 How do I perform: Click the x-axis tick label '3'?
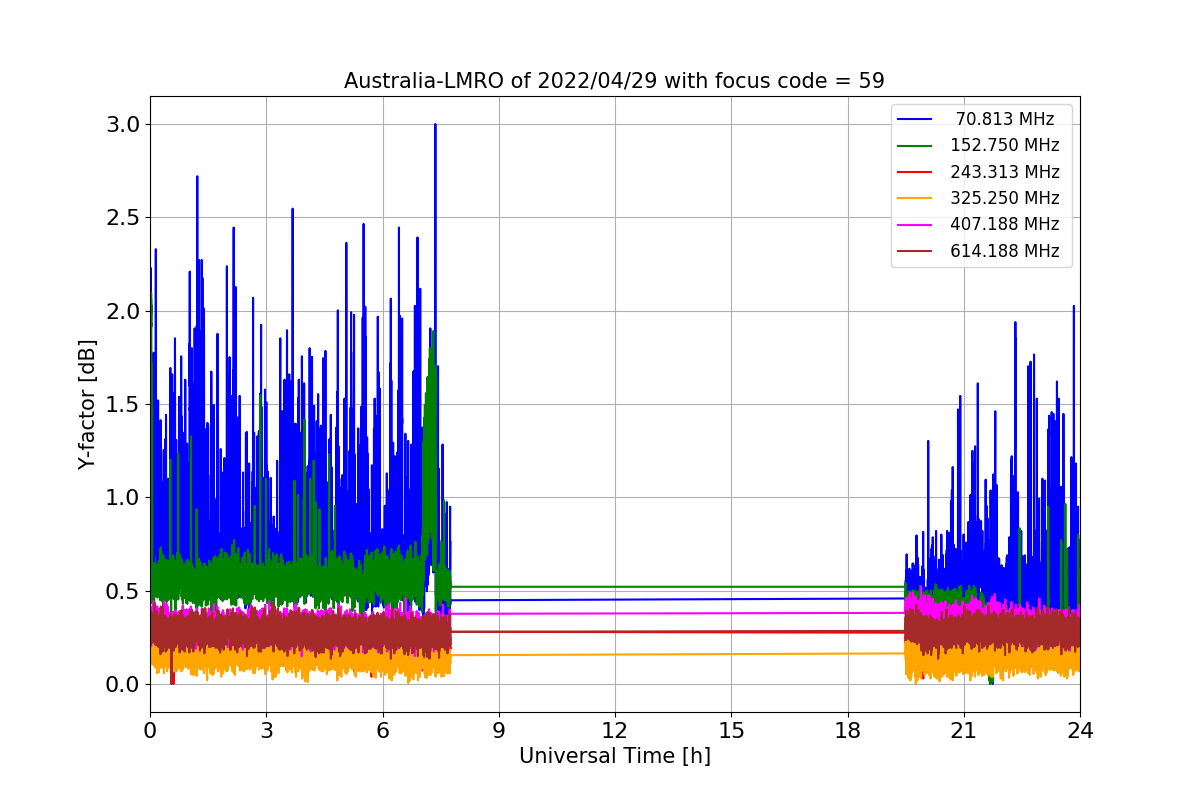click(x=266, y=729)
